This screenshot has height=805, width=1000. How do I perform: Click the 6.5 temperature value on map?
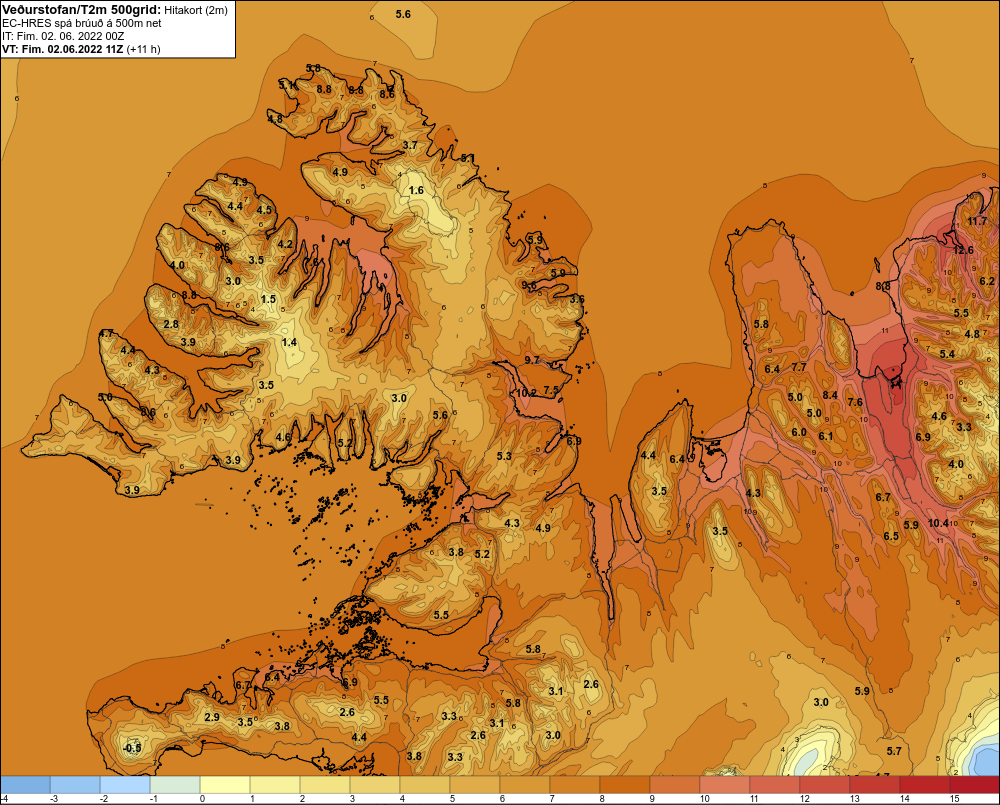(891, 536)
